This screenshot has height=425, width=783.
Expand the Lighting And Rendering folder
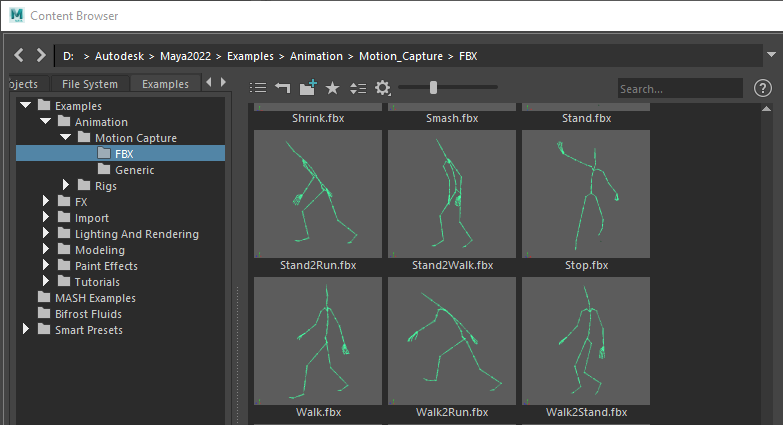tap(45, 233)
